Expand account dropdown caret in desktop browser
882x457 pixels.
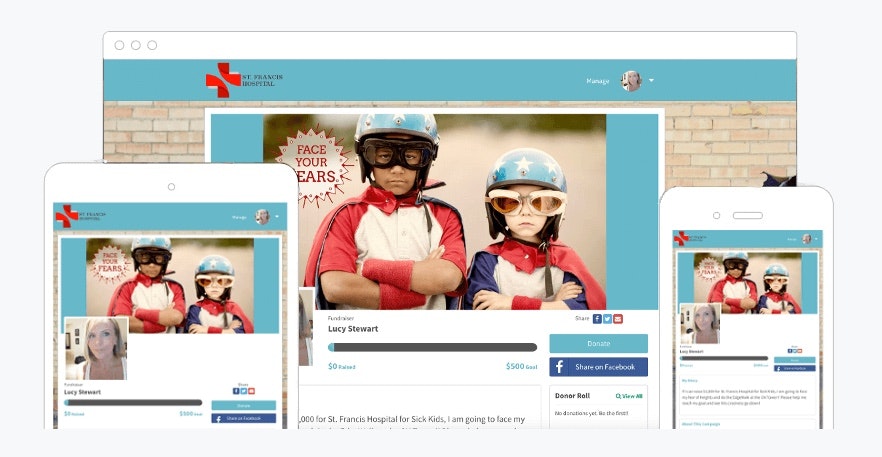[651, 80]
